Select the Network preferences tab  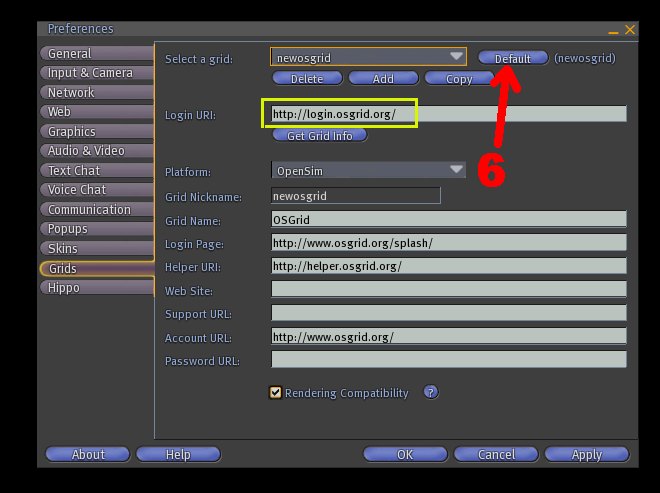(x=95, y=92)
